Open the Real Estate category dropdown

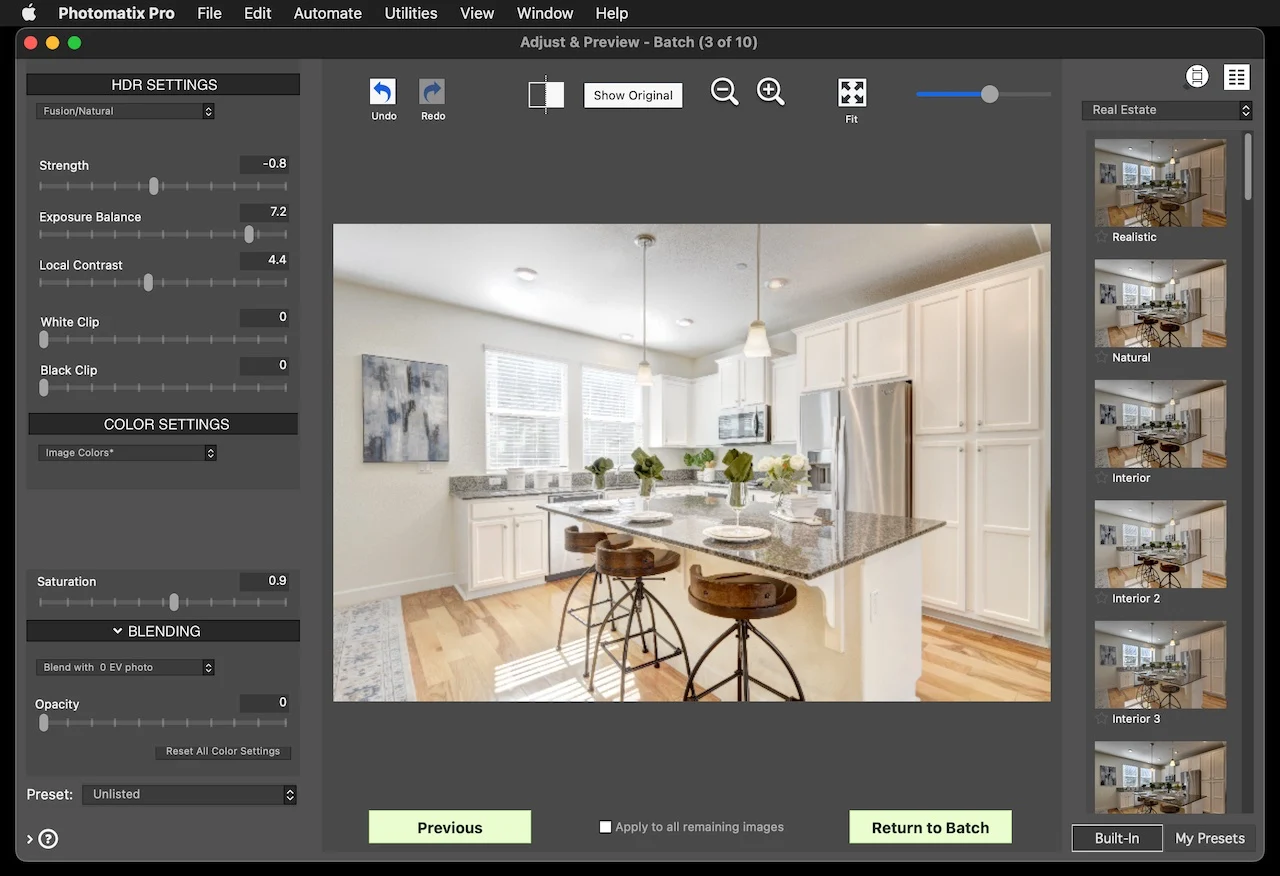tap(1167, 110)
